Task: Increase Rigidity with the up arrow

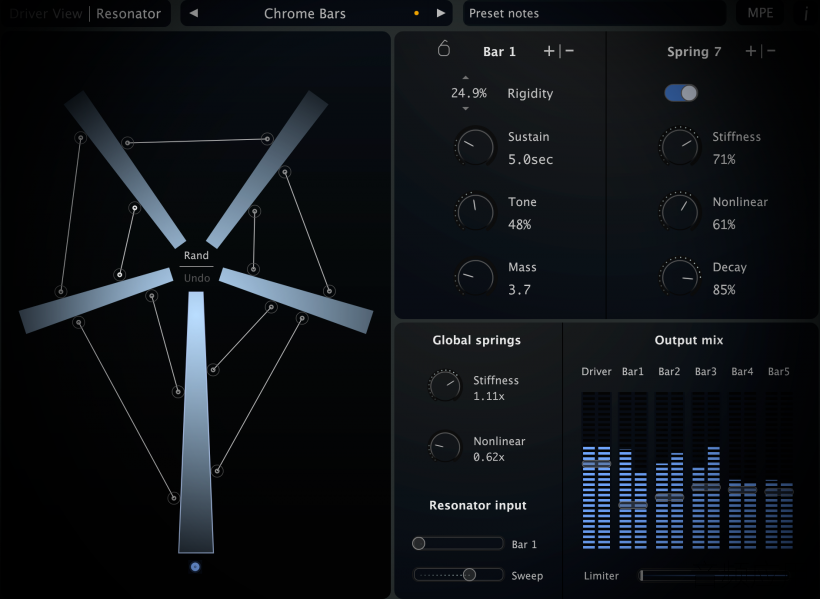Action: point(465,78)
